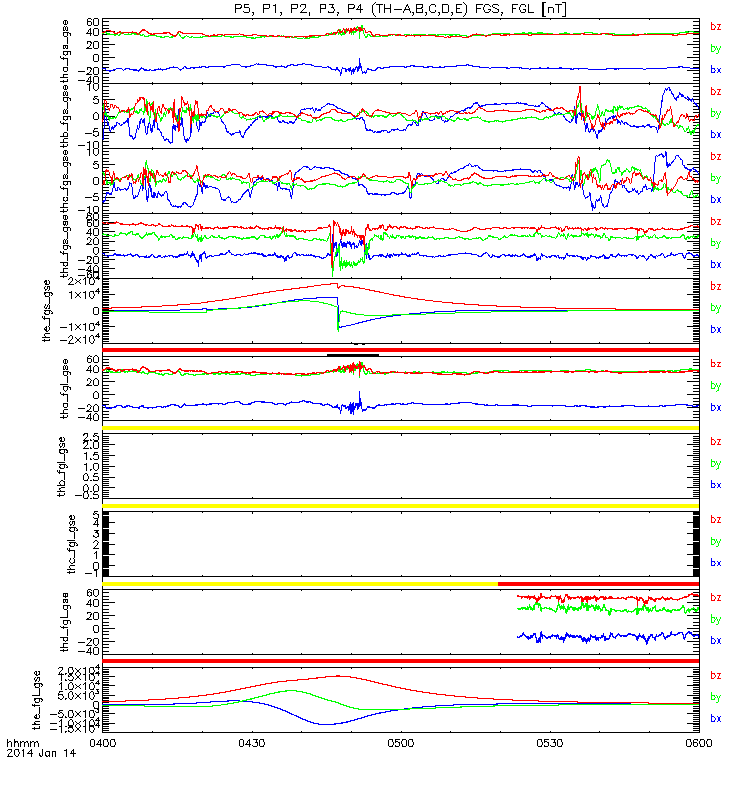Viewport: 750px width, 800px height.
Task: Click the the_fgs_gse y-axis title
Action: click(46, 311)
